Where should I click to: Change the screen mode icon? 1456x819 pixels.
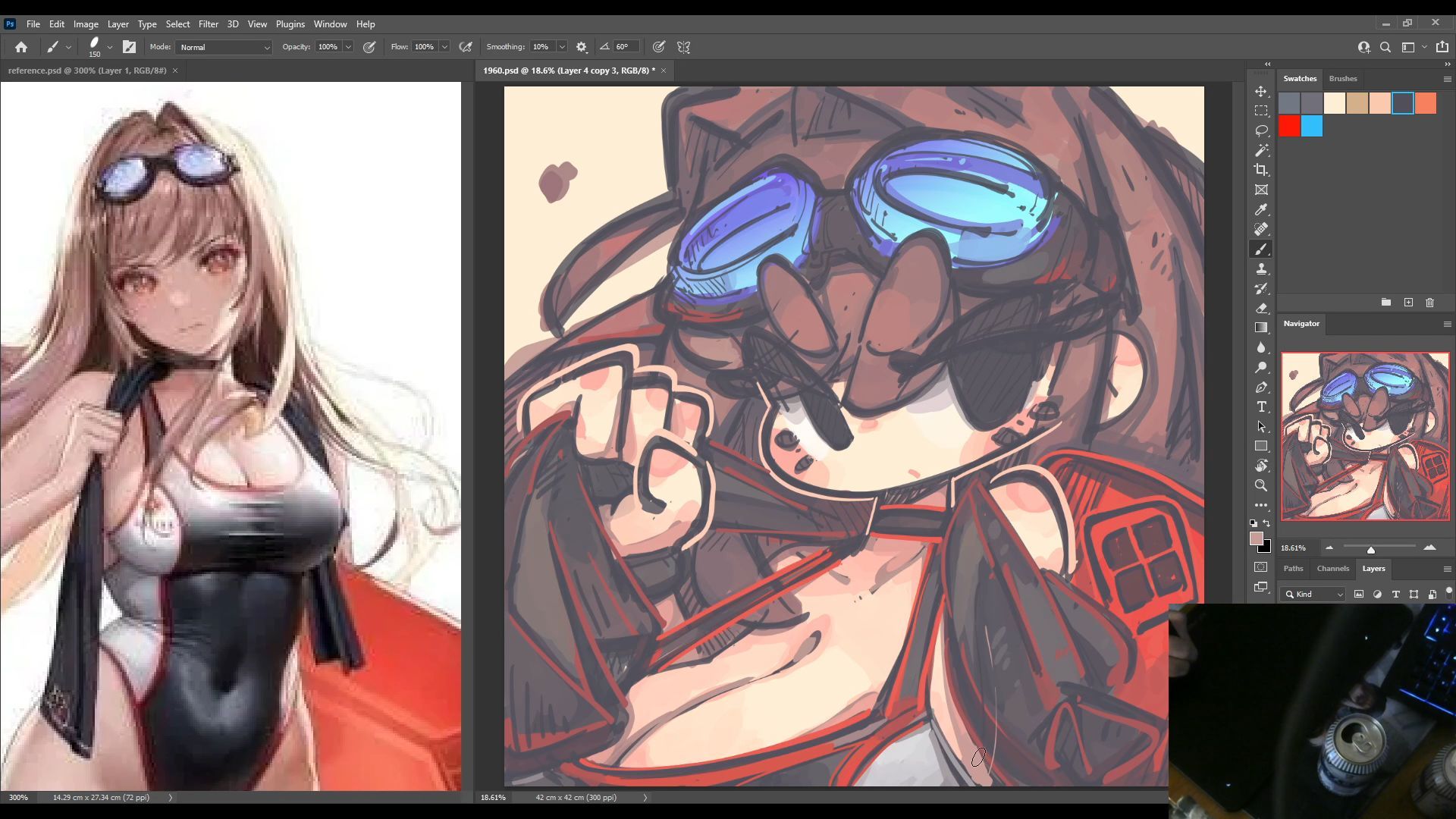tap(1261, 587)
